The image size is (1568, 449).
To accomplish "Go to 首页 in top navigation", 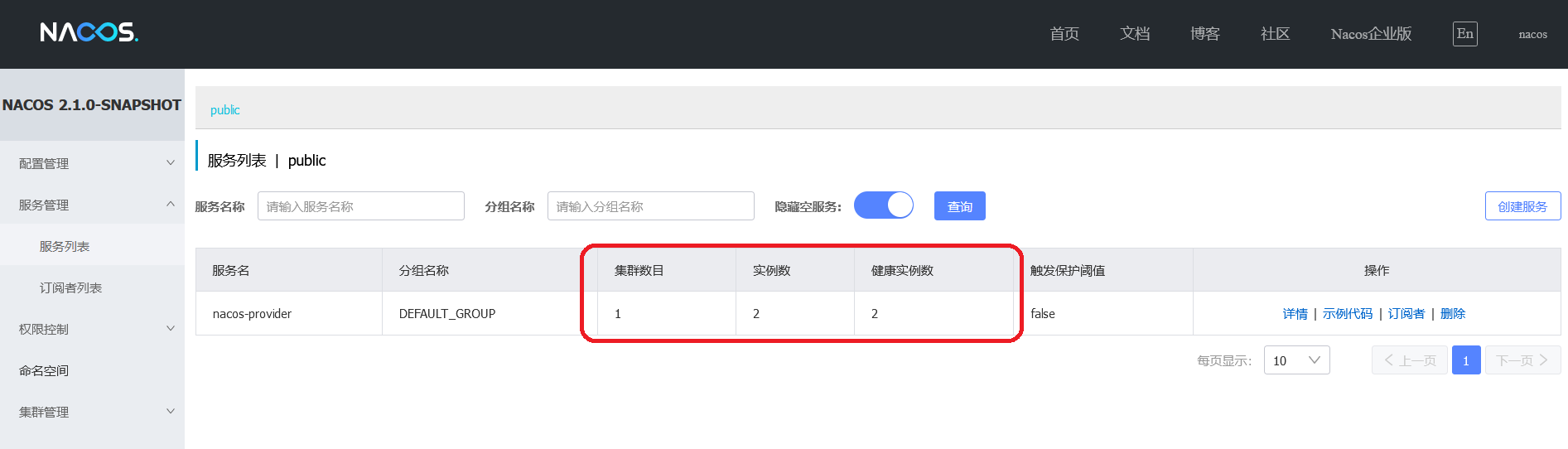I will [1064, 34].
